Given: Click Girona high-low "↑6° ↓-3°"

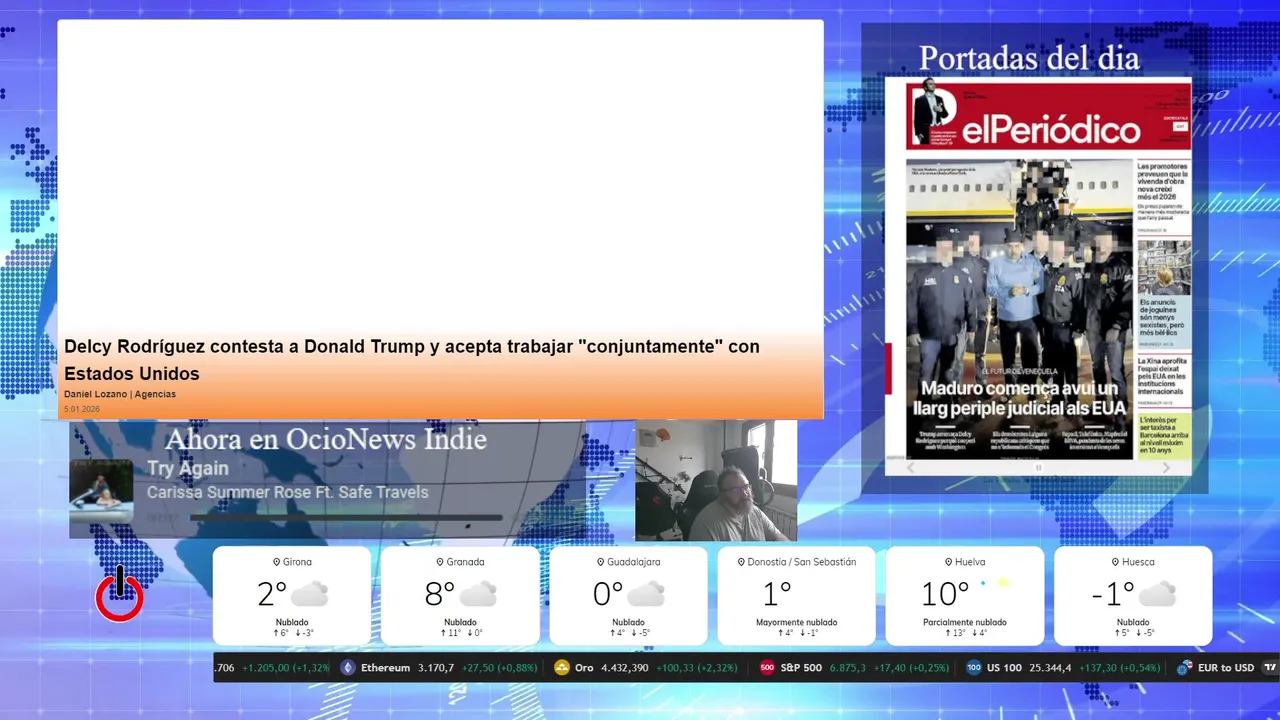Looking at the screenshot, I should pos(292,633).
